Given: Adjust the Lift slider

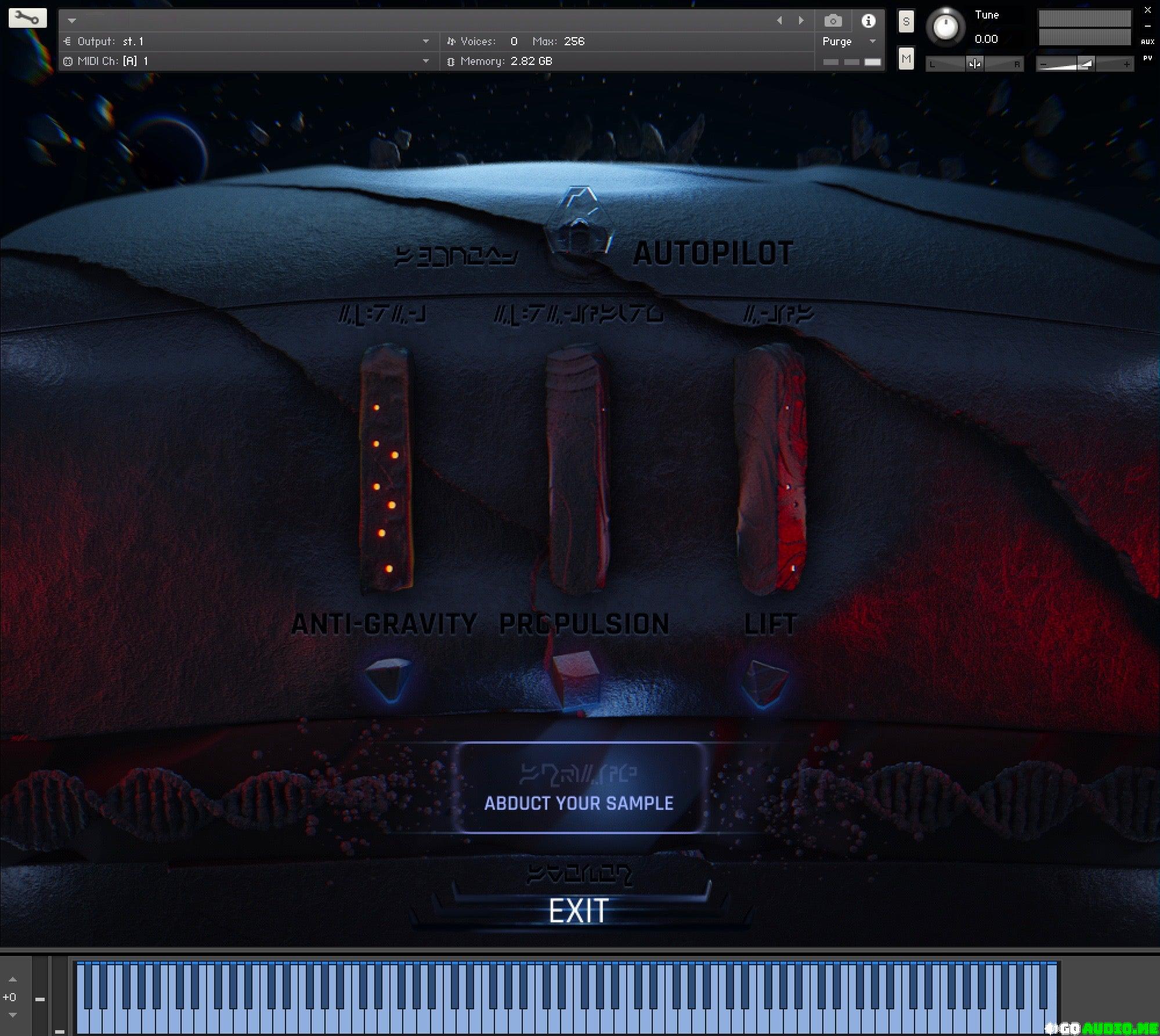Looking at the screenshot, I should 770,469.
